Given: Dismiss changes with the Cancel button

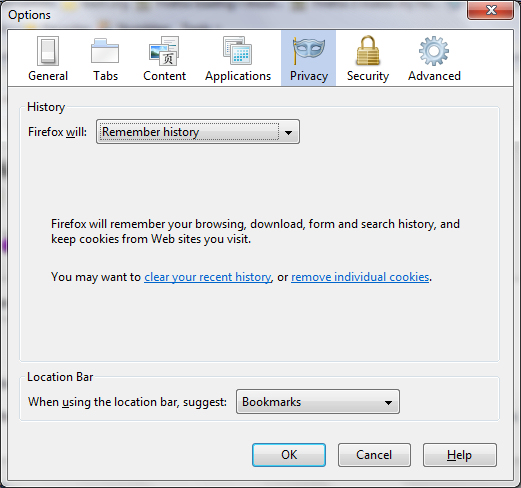Looking at the screenshot, I should pos(374,455).
